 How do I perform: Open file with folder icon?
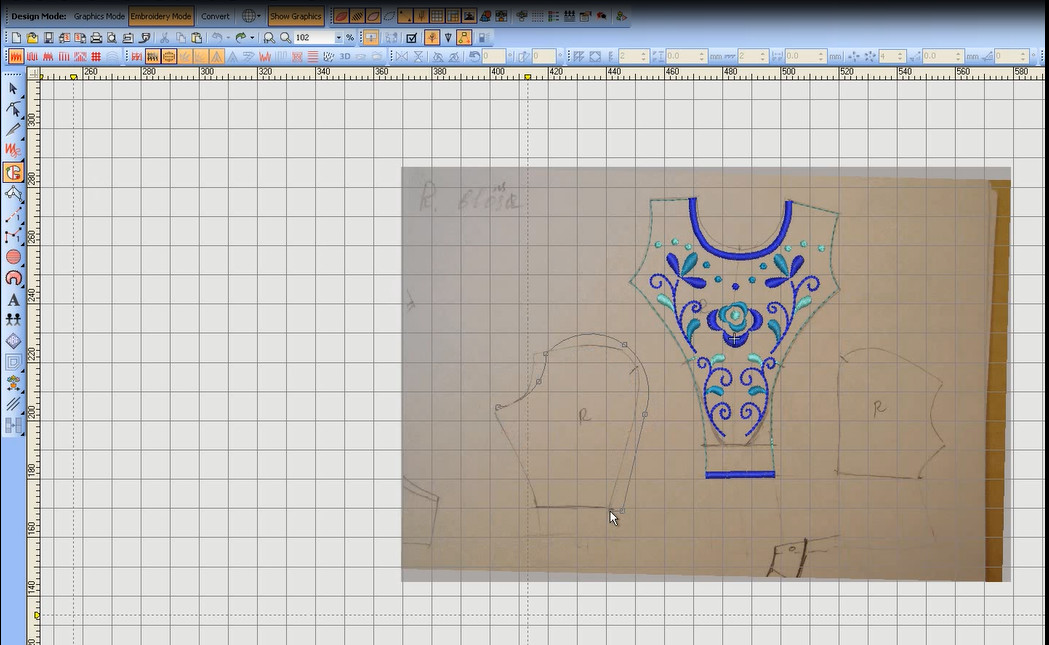(32, 37)
